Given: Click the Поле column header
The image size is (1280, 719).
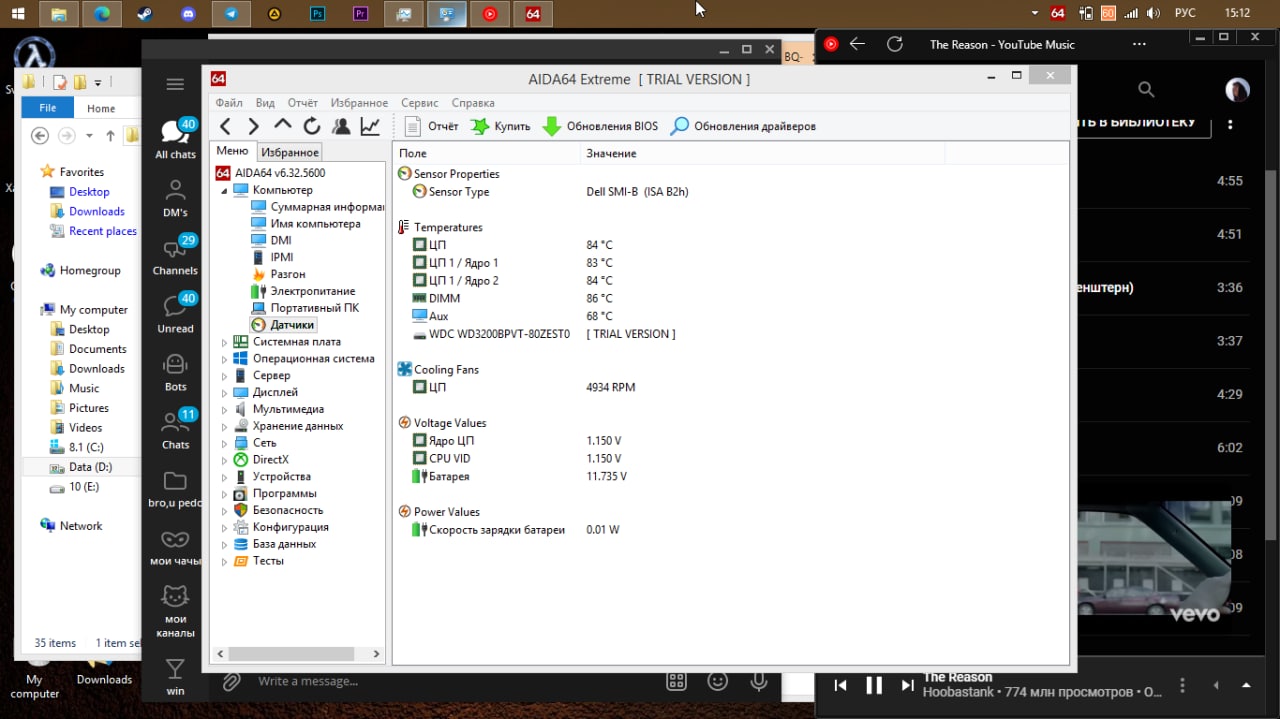Looking at the screenshot, I should [x=486, y=153].
